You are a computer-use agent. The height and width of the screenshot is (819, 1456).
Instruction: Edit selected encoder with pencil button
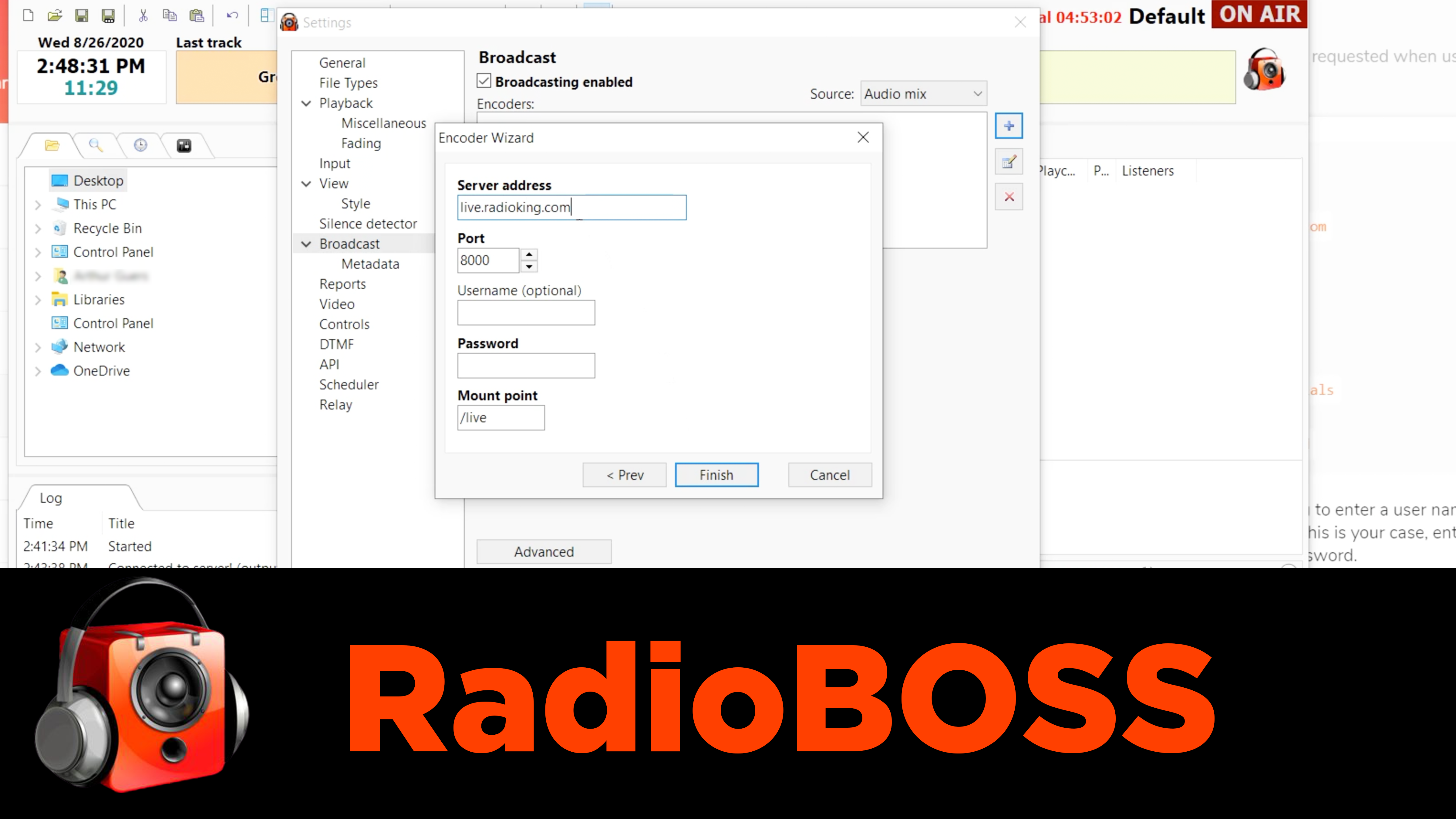(x=1008, y=162)
